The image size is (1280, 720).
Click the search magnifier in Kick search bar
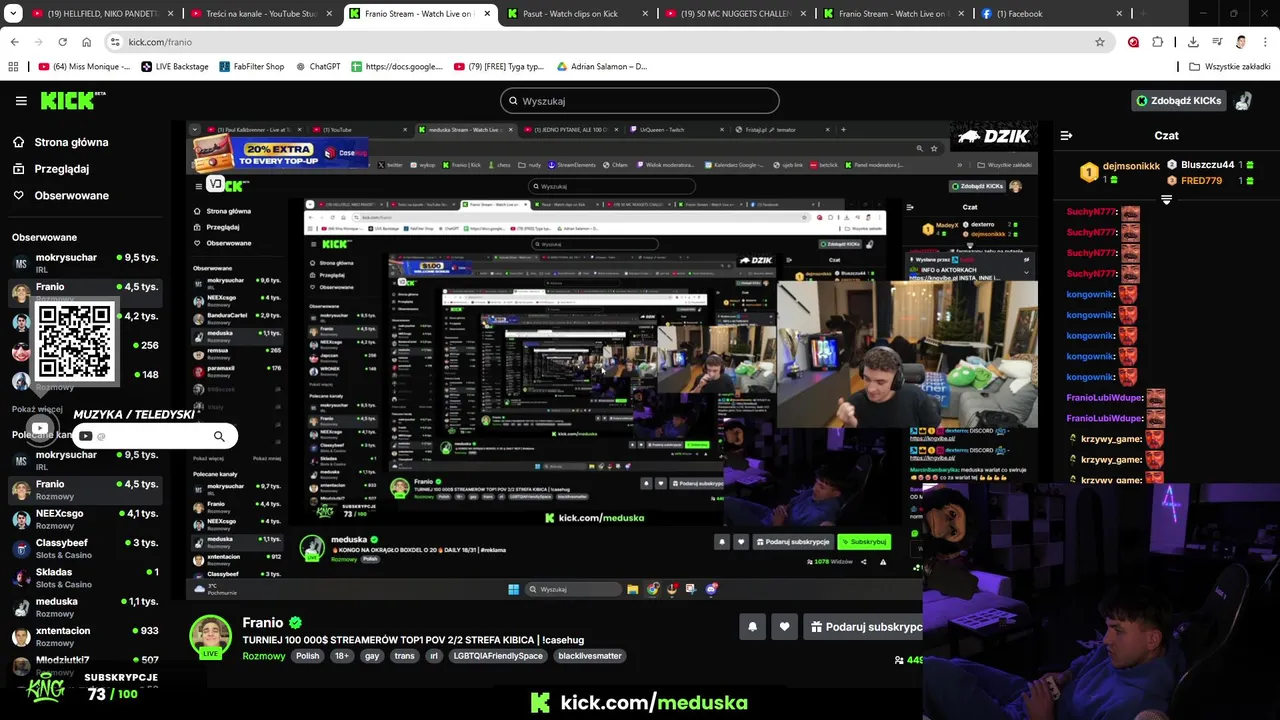[x=513, y=101]
